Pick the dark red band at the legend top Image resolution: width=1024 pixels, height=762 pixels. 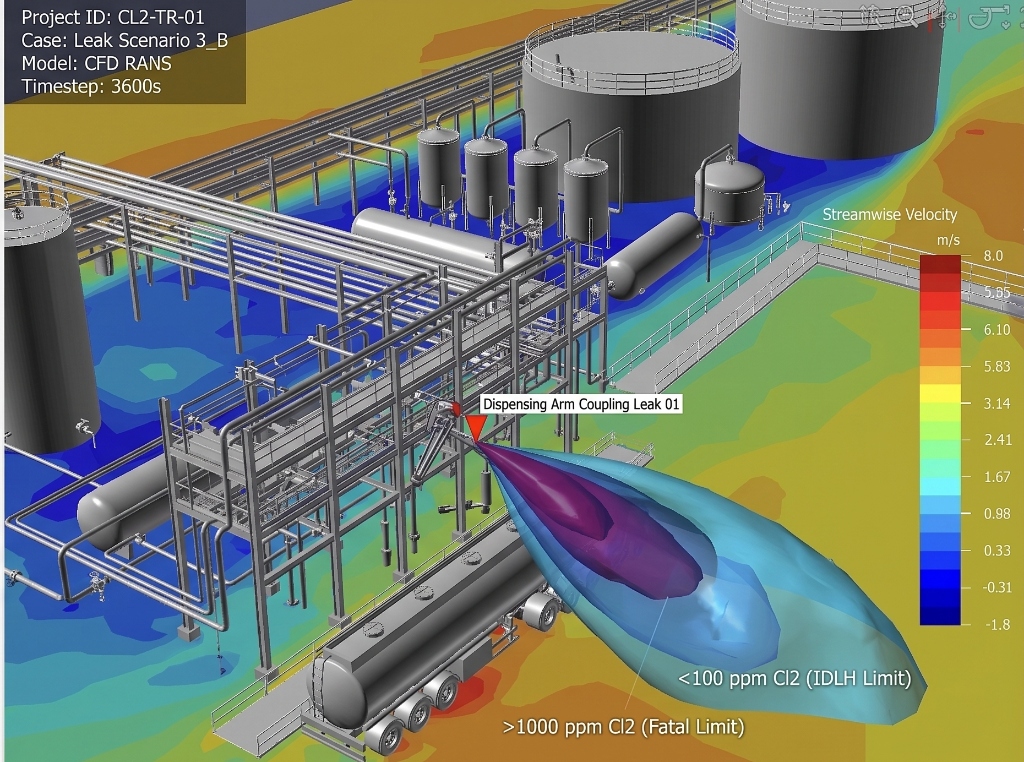tap(940, 264)
